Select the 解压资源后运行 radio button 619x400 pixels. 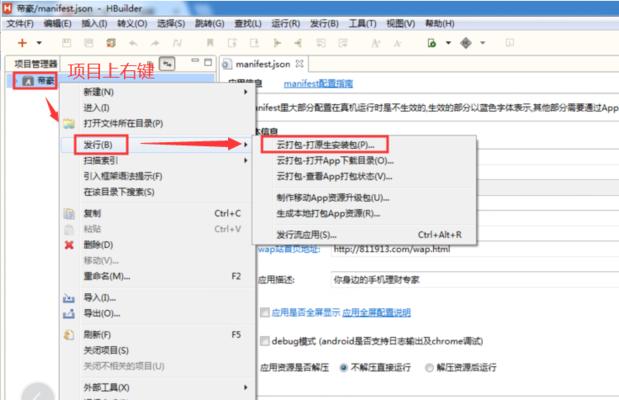click(x=429, y=368)
